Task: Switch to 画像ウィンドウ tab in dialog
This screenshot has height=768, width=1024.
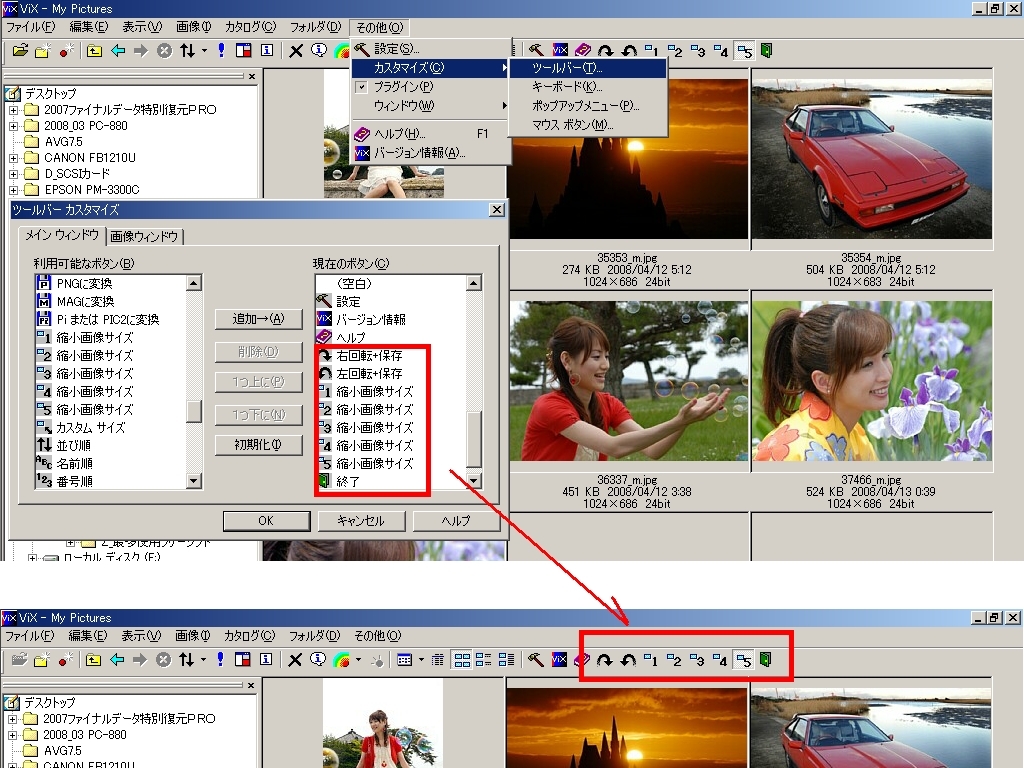Action: click(x=144, y=236)
